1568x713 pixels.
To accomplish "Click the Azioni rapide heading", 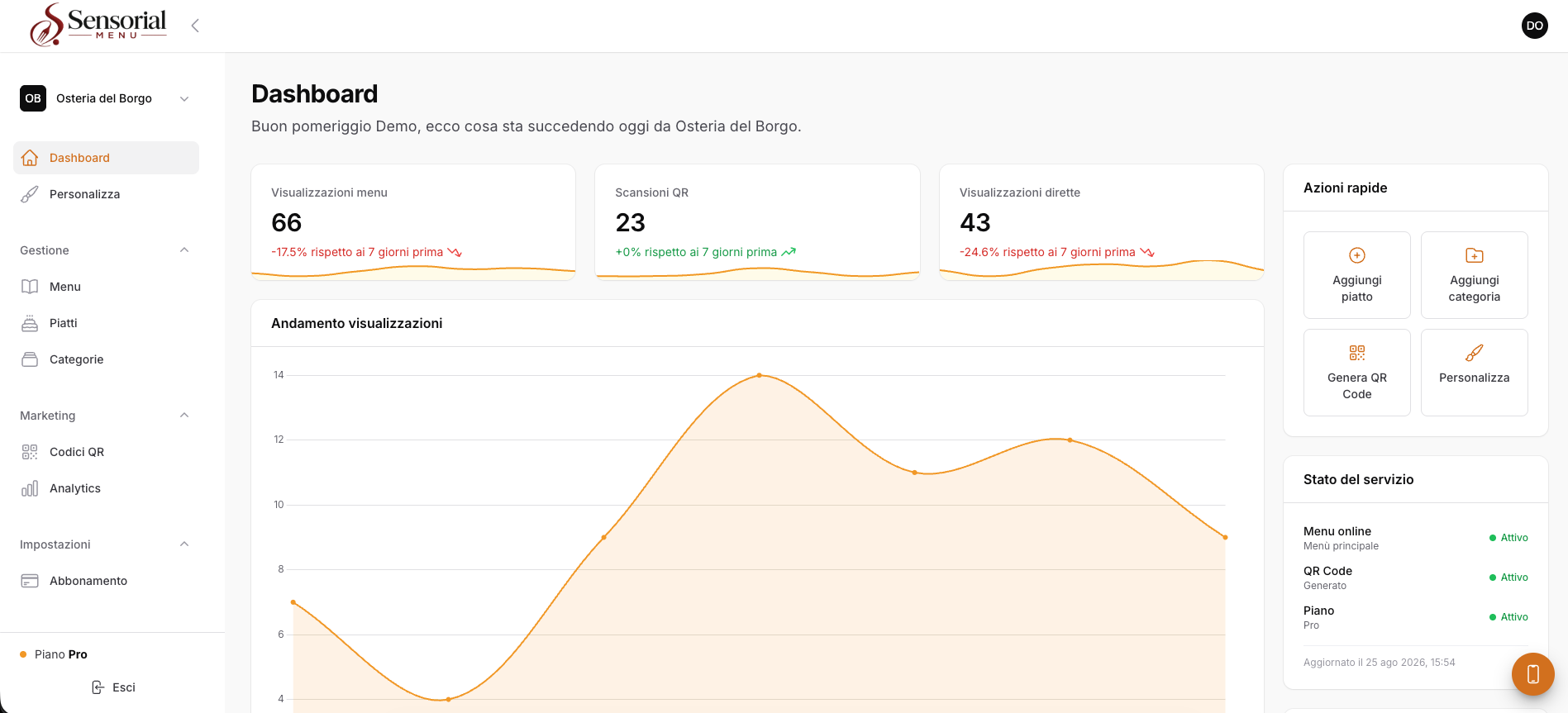I will coord(1345,188).
